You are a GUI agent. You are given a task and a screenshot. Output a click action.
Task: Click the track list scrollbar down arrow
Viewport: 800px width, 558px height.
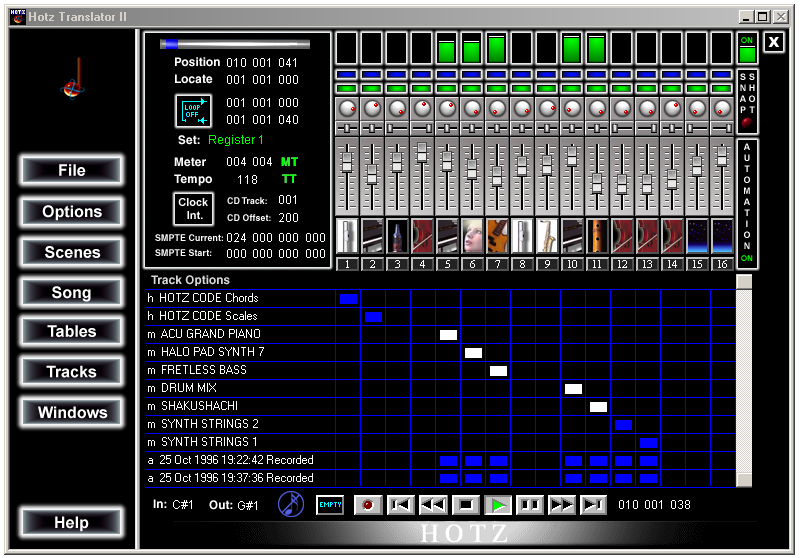point(744,480)
